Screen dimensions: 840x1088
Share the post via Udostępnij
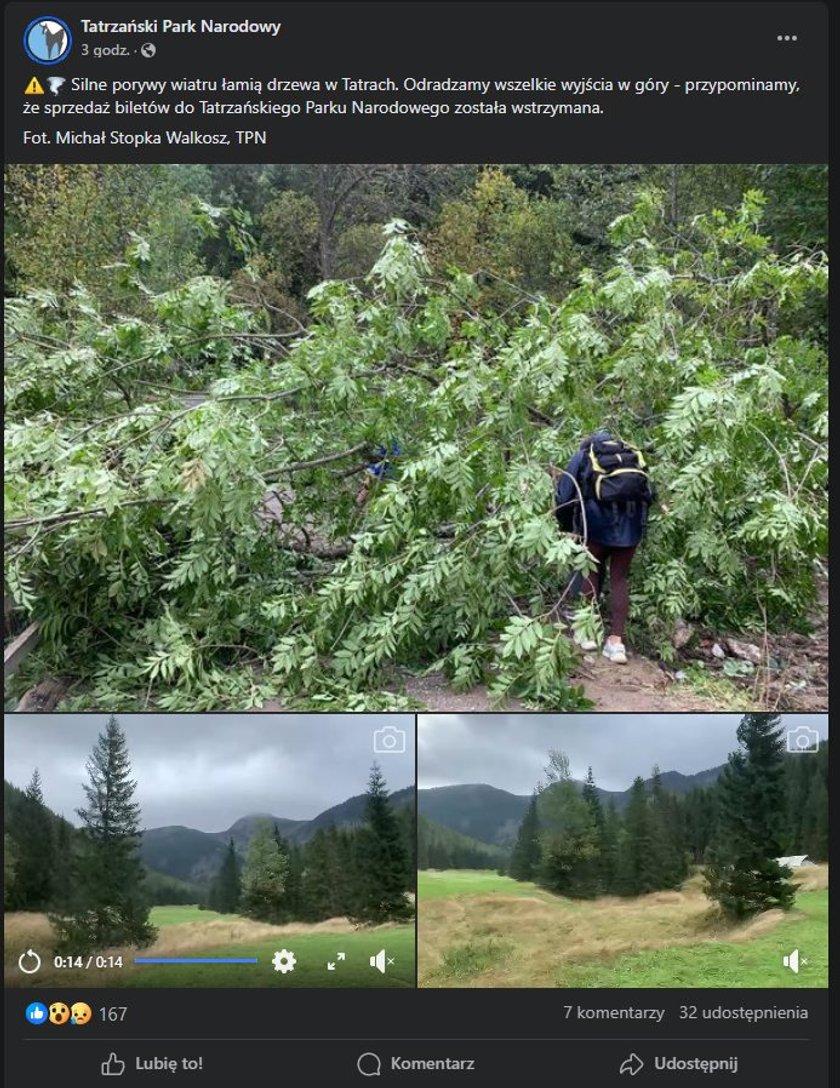[678, 1064]
